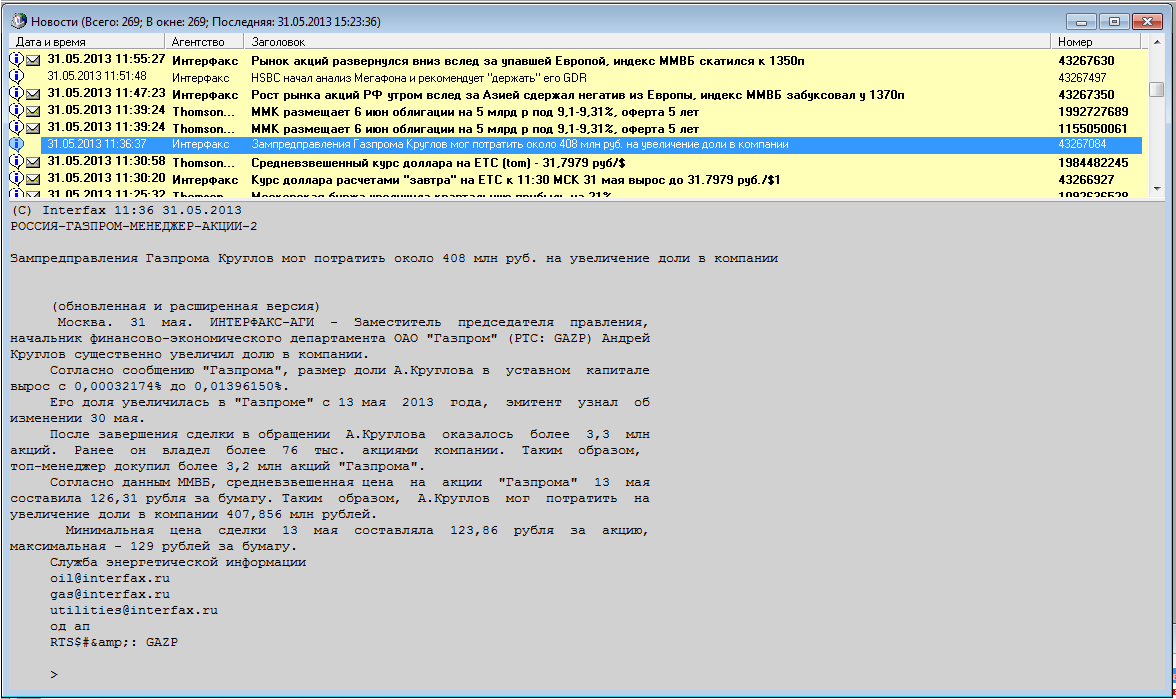Select headline 'Рост рынка акций РФ утром вслед за Азией'
The height and width of the screenshot is (699, 1176).
(578, 95)
